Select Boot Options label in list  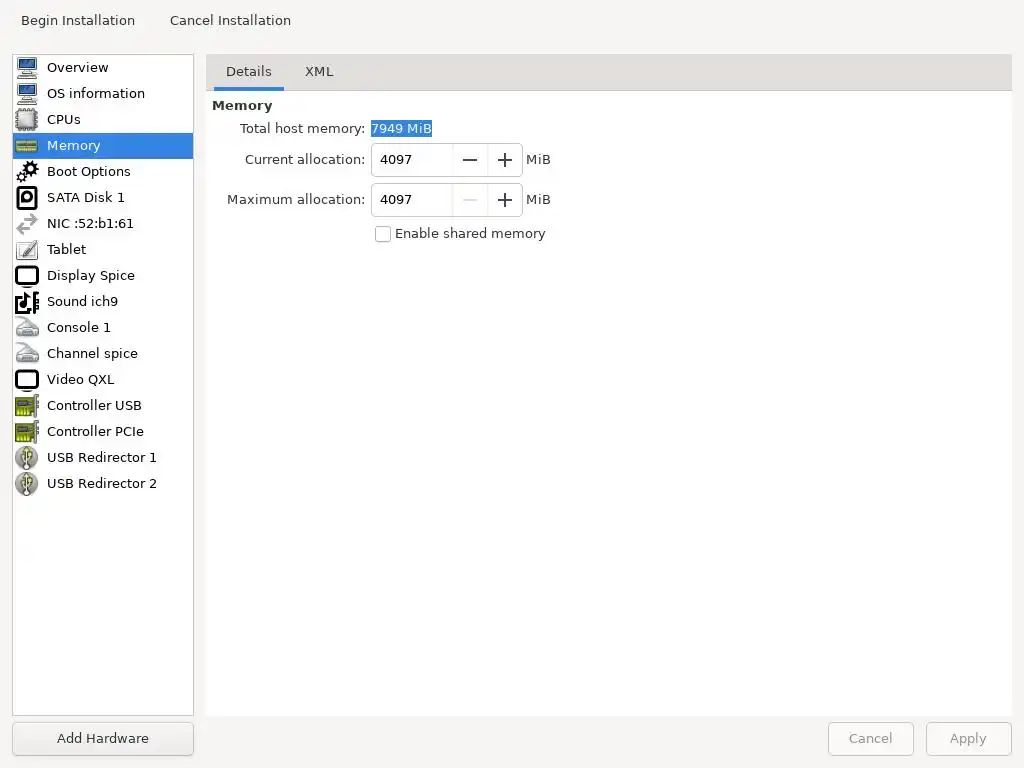89,172
